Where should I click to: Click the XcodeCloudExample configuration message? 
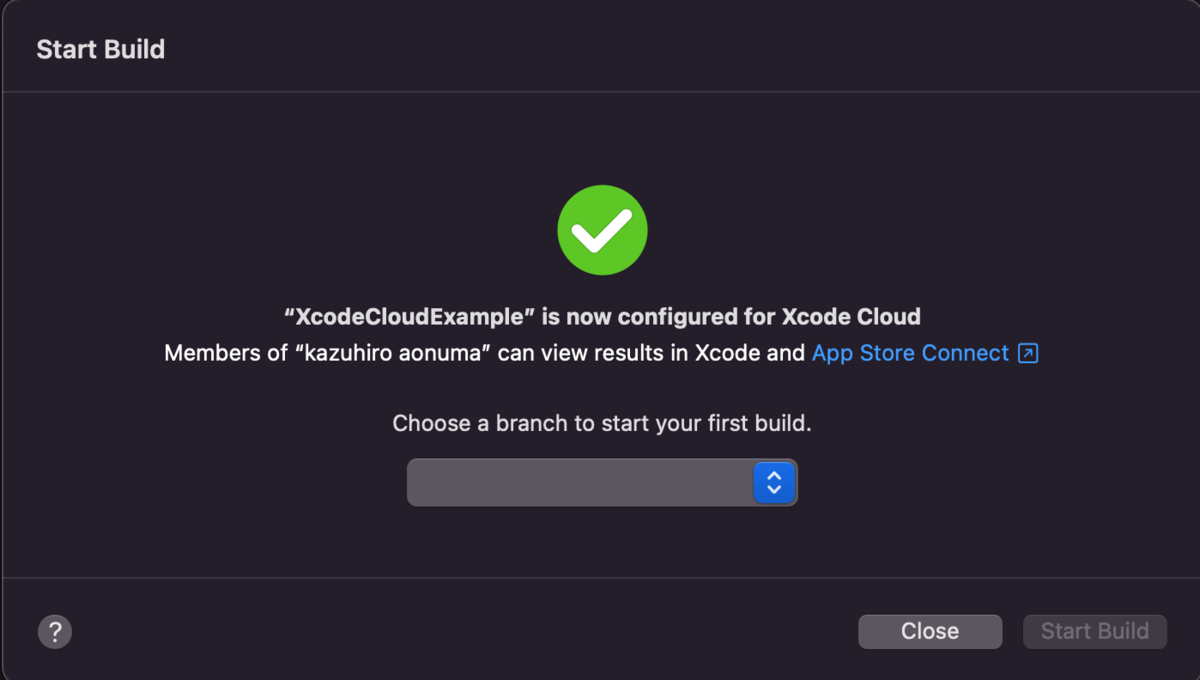click(x=602, y=316)
